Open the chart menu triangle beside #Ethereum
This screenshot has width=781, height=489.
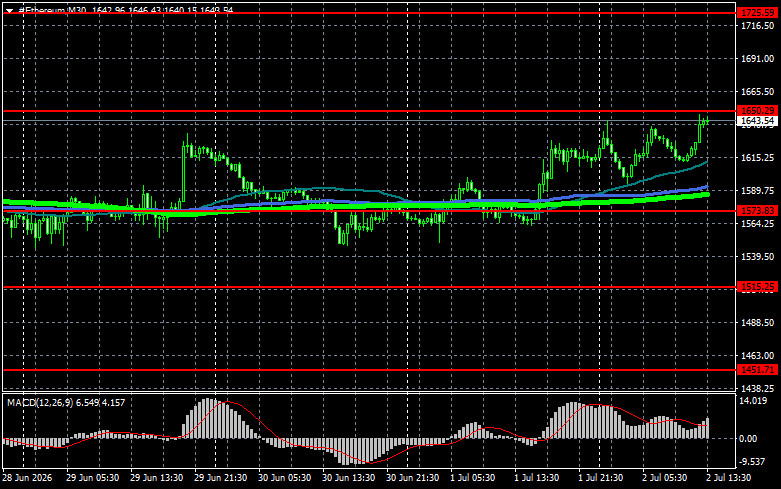pyautogui.click(x=9, y=10)
